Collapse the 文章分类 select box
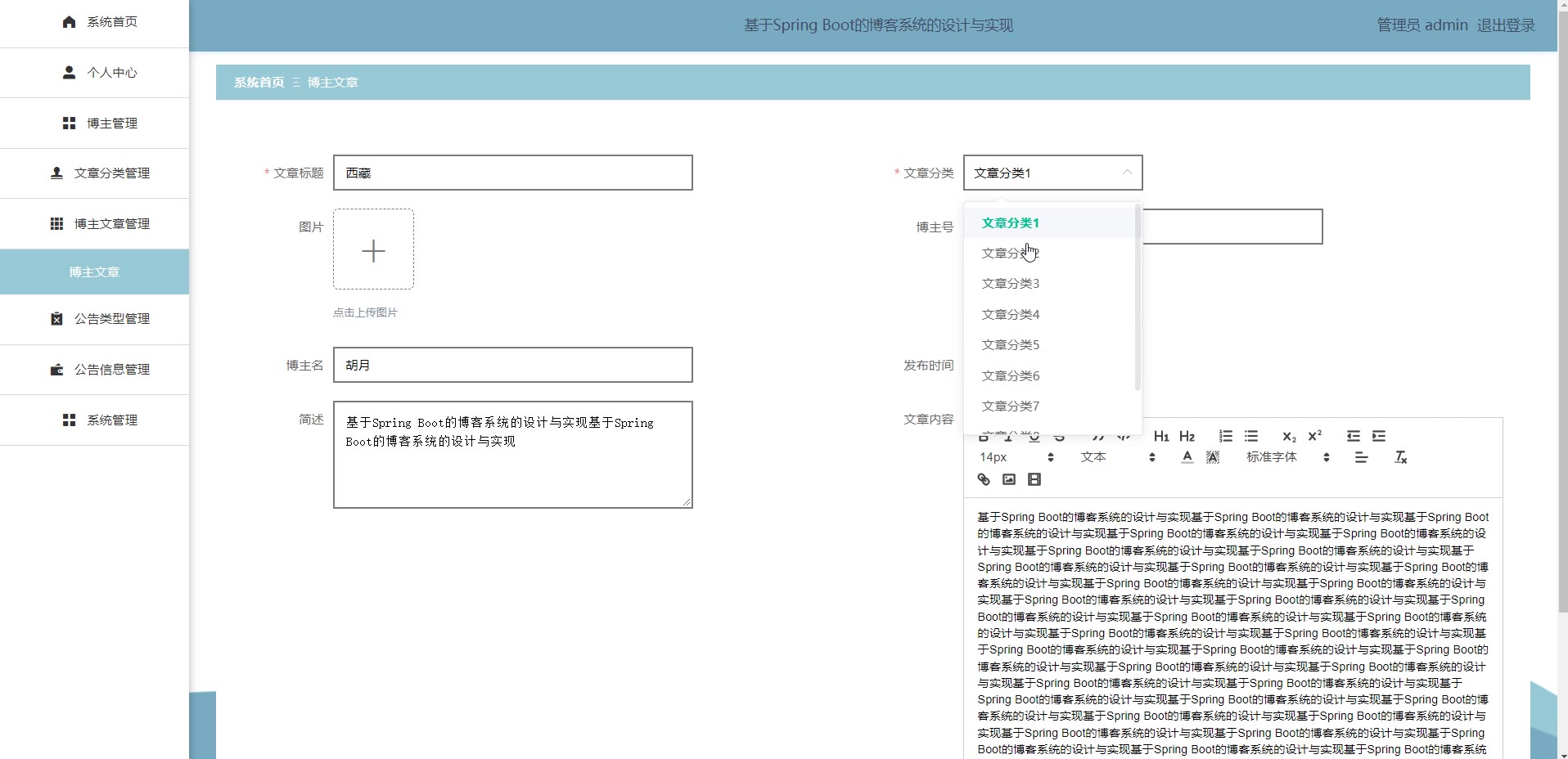The image size is (1568, 759). pos(1053,173)
